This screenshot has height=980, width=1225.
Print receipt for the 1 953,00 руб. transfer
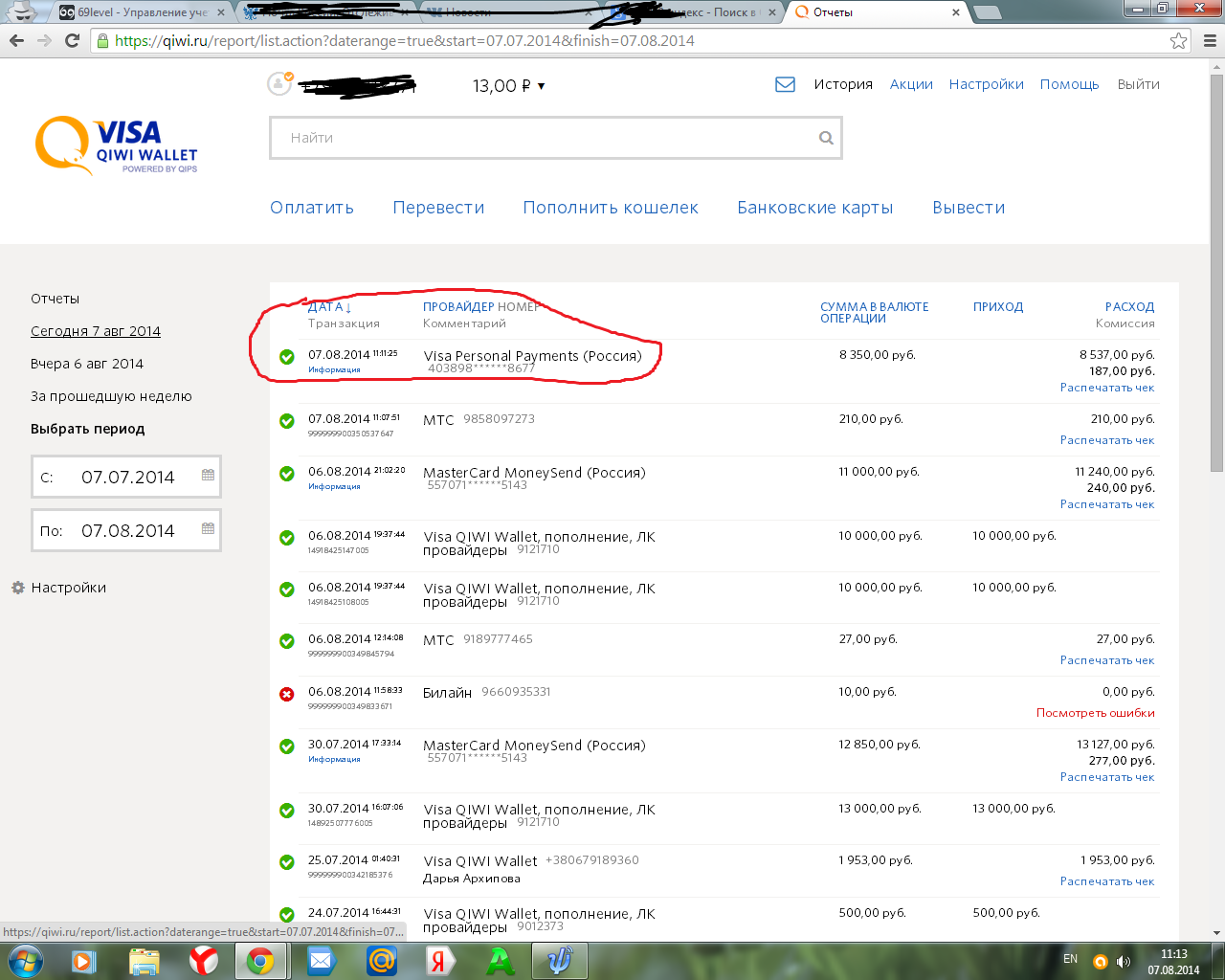(x=1107, y=881)
